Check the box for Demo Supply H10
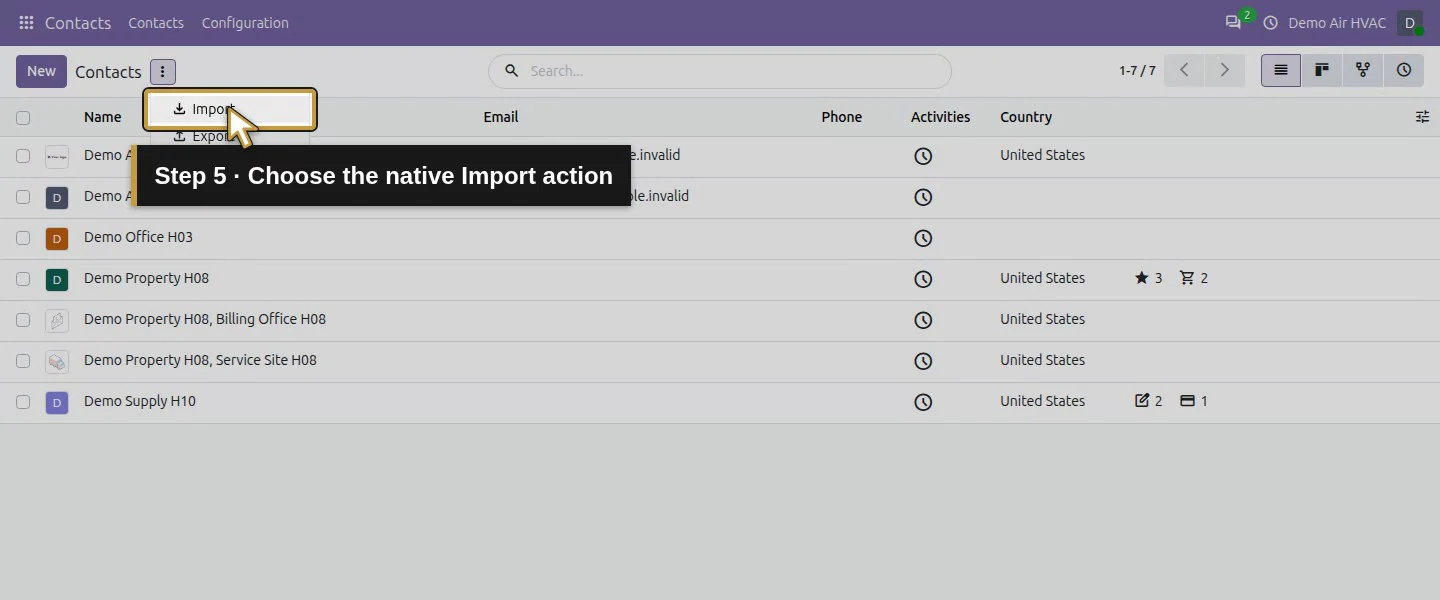This screenshot has width=1440, height=600. click(x=23, y=402)
